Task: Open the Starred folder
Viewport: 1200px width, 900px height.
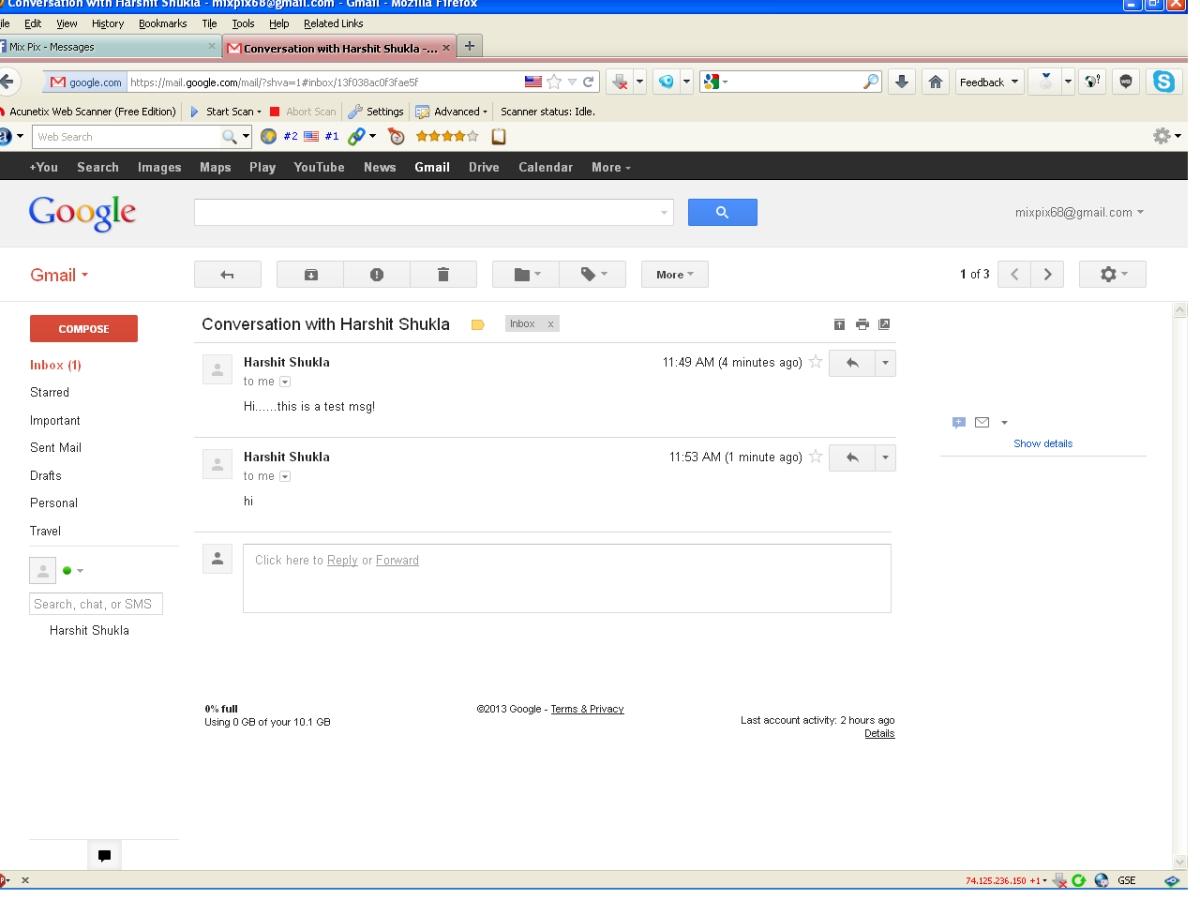Action: (x=50, y=393)
